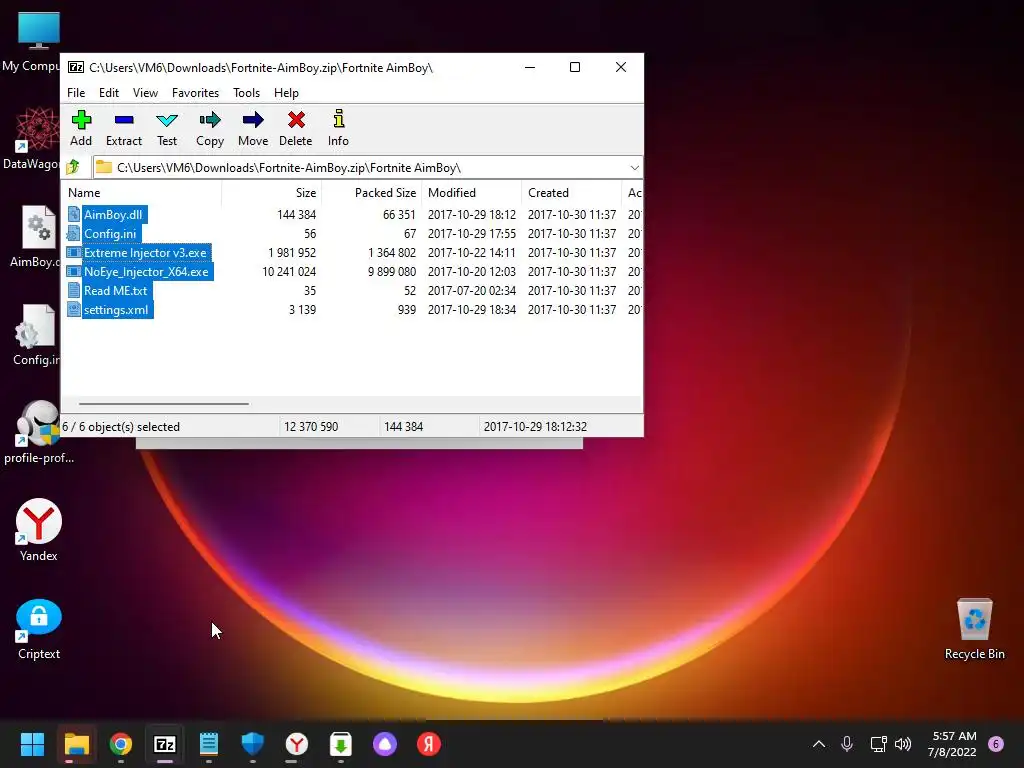Viewport: 1024px width, 768px height.
Task: Click the green download arrow taskbar icon
Action: (x=341, y=744)
